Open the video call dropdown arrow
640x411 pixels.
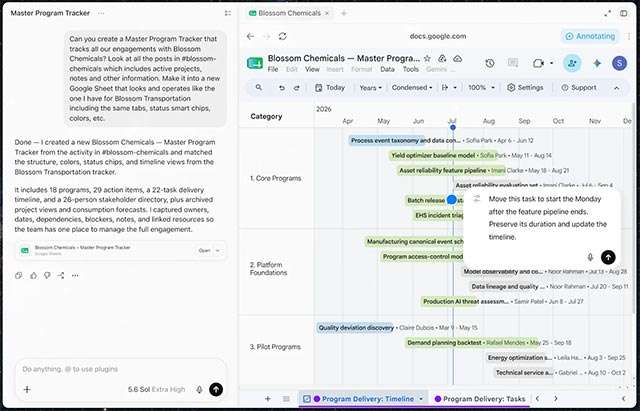[x=551, y=63]
